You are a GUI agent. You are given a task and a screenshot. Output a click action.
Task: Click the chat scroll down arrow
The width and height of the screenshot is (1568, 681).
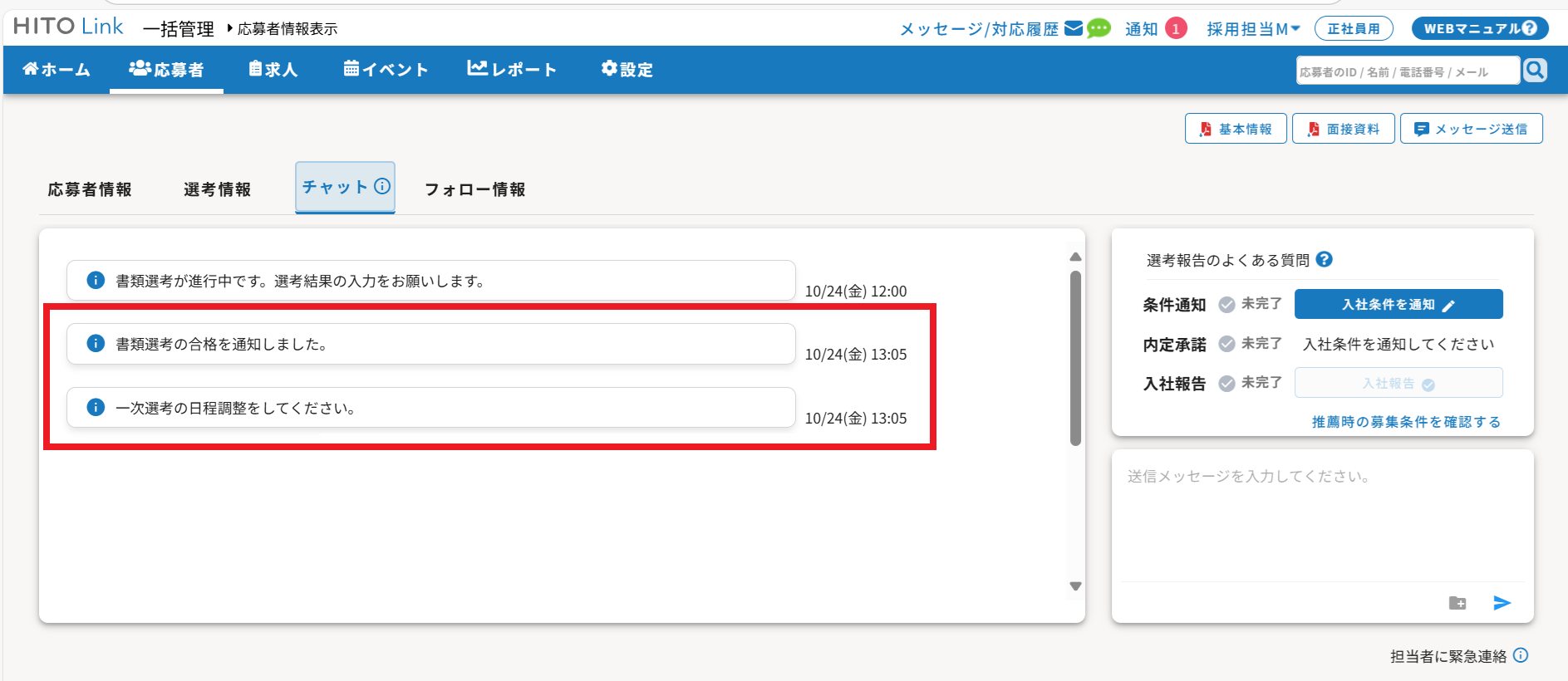pos(1075,586)
